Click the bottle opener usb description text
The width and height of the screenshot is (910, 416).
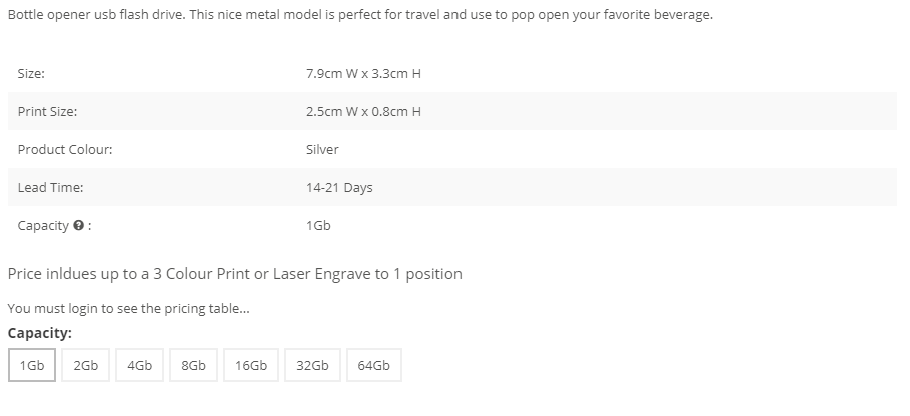click(360, 15)
